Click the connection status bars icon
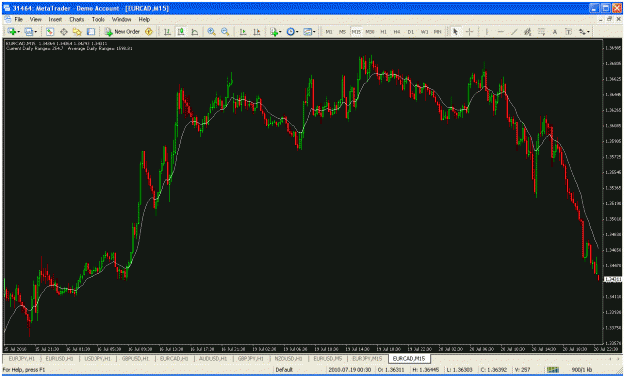This screenshot has height=376, width=625. (552, 370)
